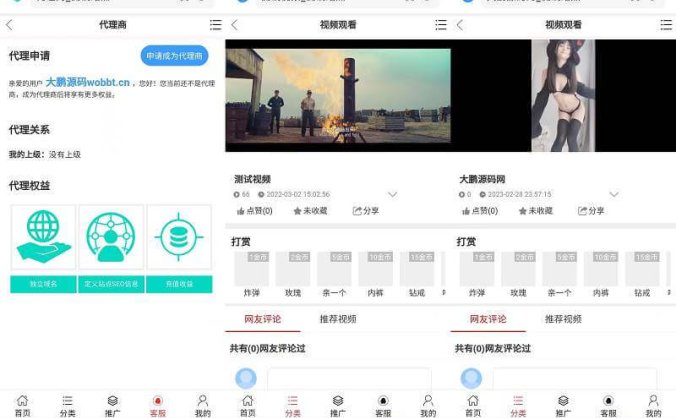Share the 测试视频 video
The image size is (676, 418).
[x=366, y=211]
